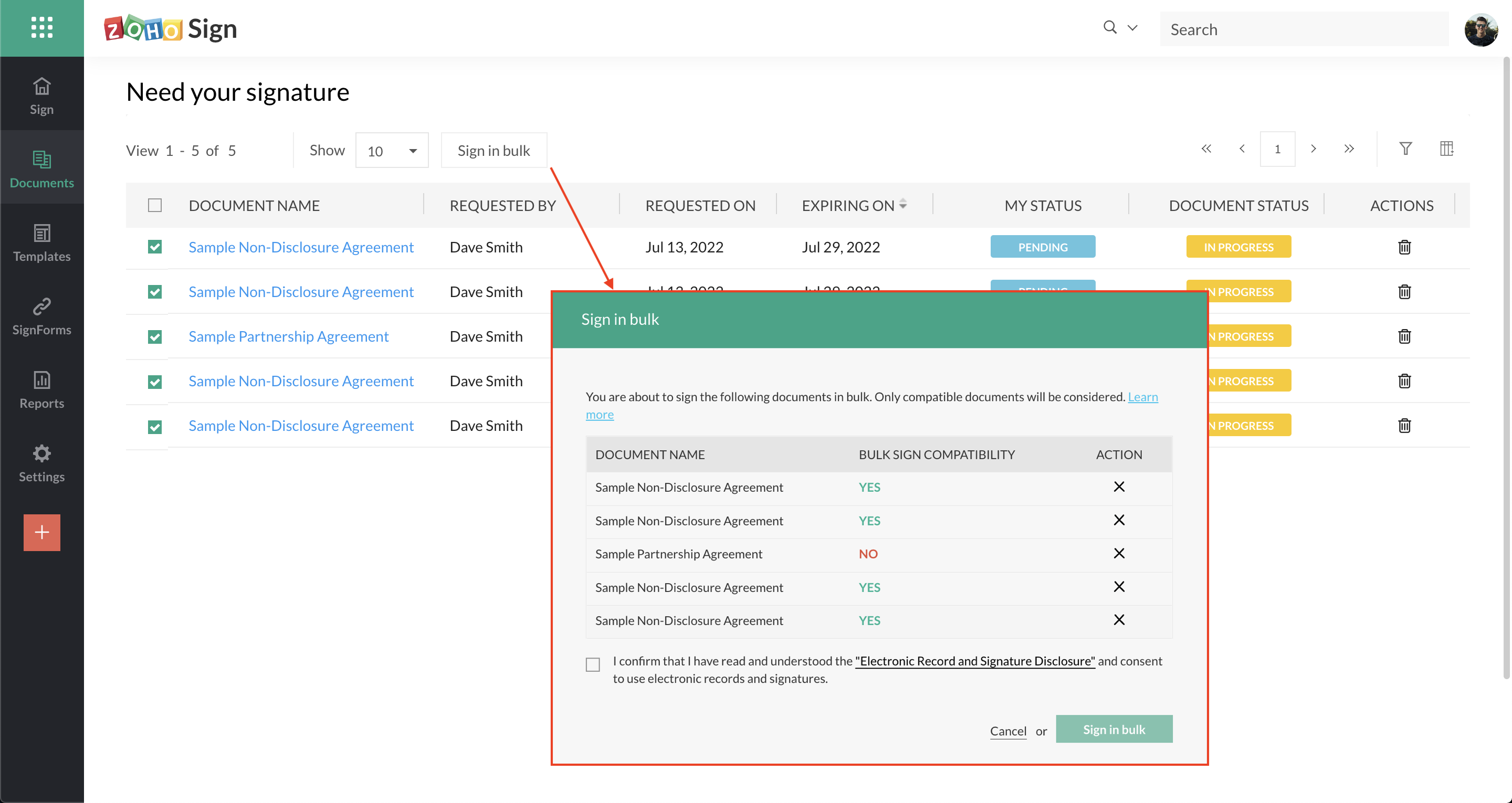The width and height of the screenshot is (1512, 803).
Task: Uncheck the last Sample Non-Disclosure Agreement row
Action: pos(154,427)
